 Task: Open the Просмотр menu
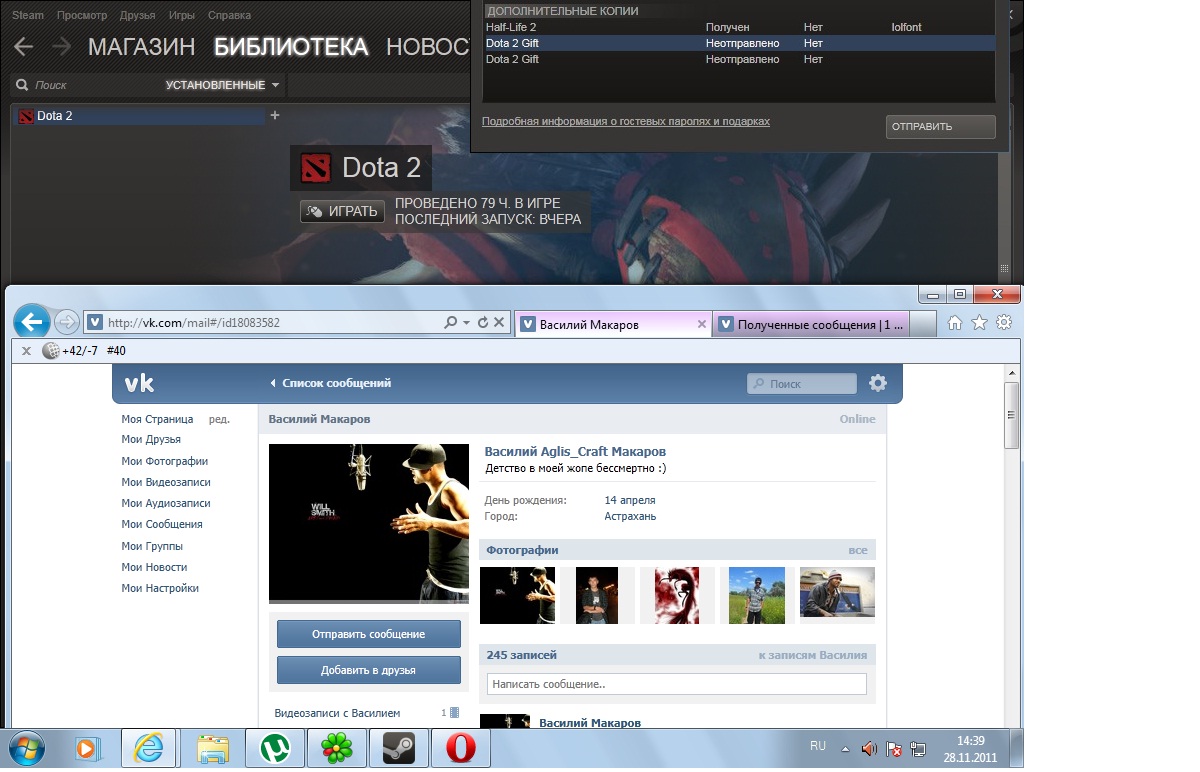click(x=82, y=16)
